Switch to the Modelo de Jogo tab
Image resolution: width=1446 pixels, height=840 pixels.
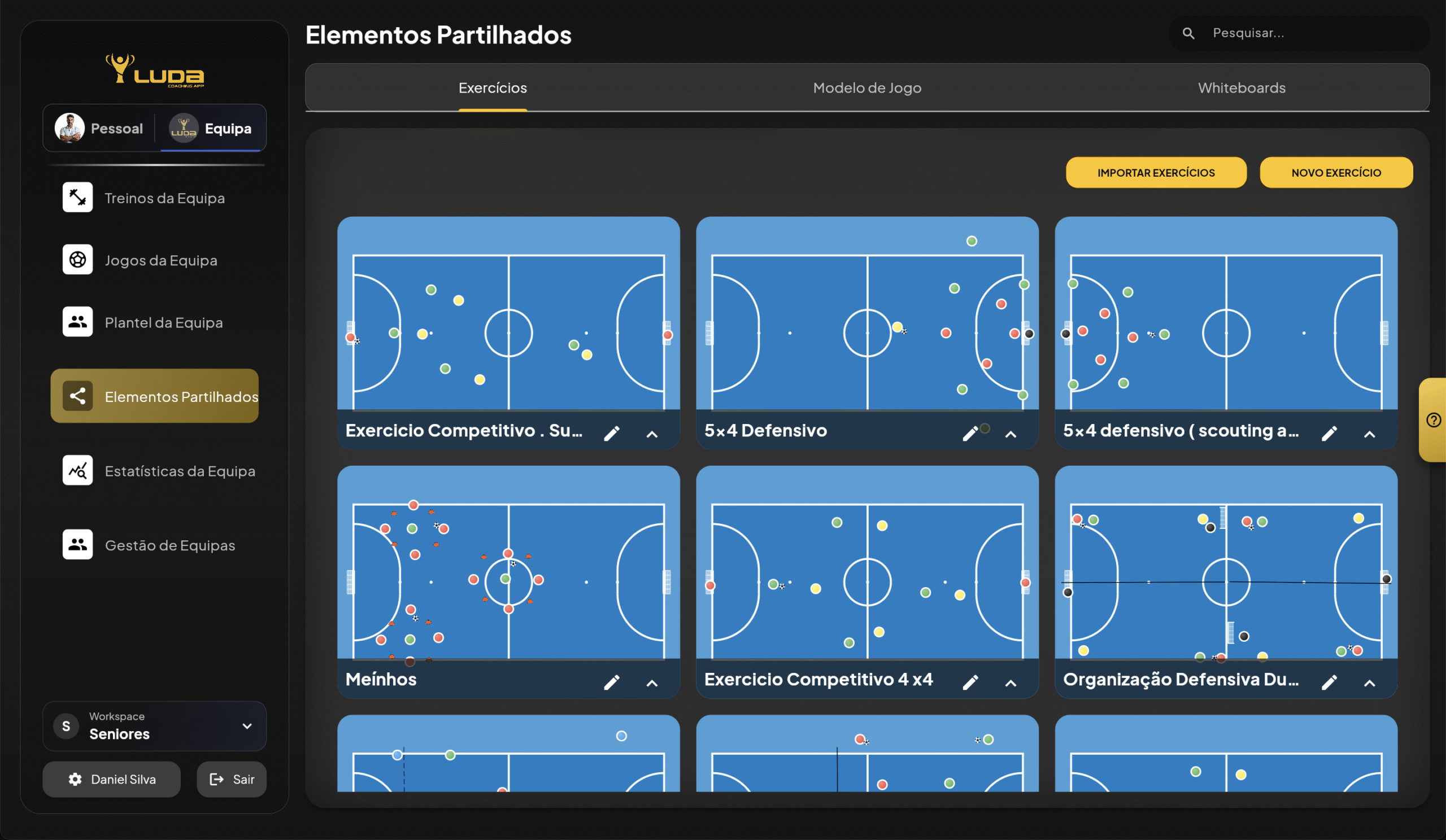point(867,88)
